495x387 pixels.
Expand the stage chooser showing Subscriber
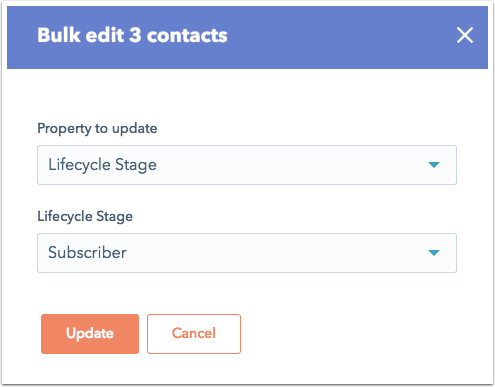[247, 253]
